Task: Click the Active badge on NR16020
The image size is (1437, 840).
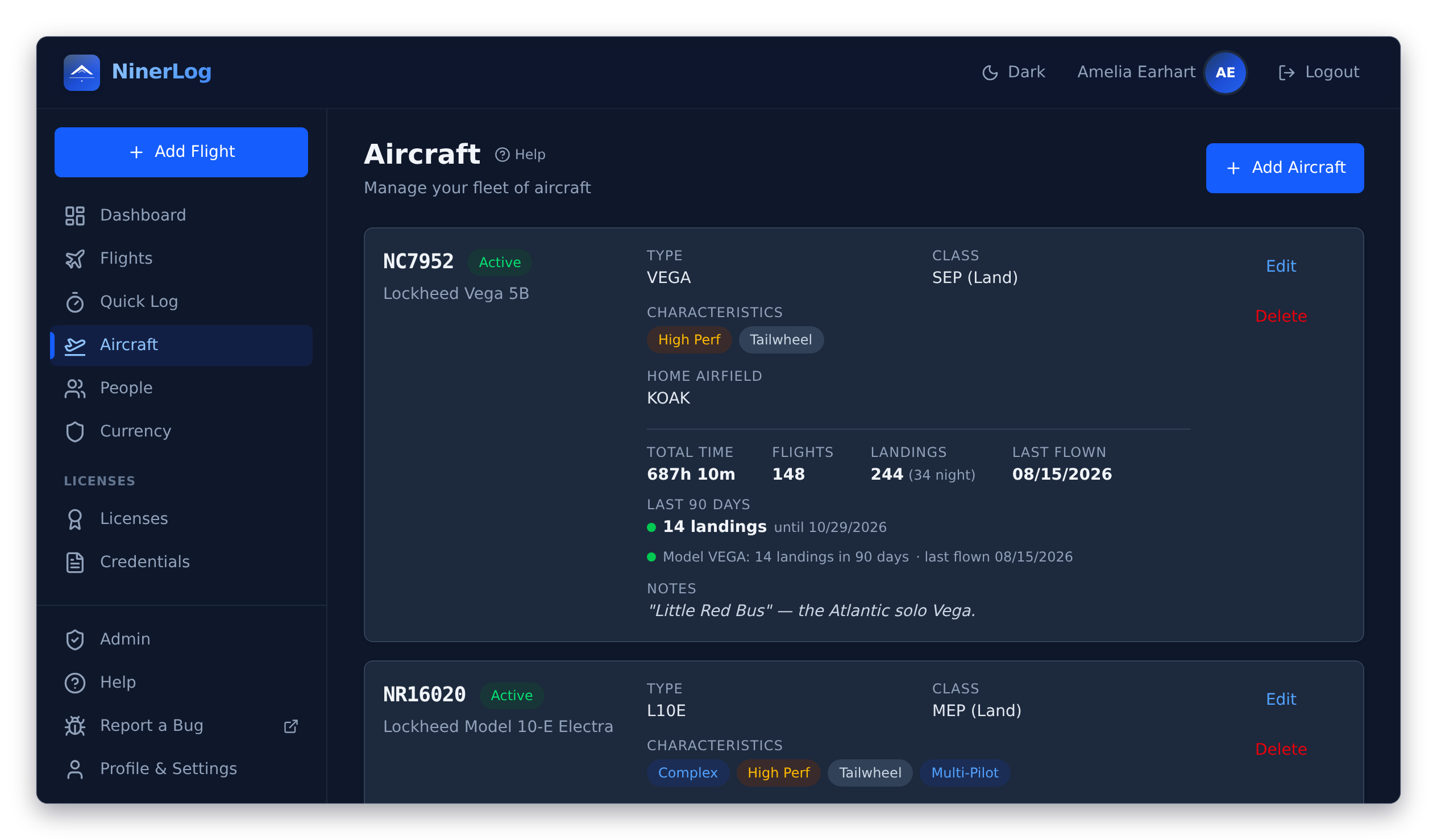Action: [512, 696]
